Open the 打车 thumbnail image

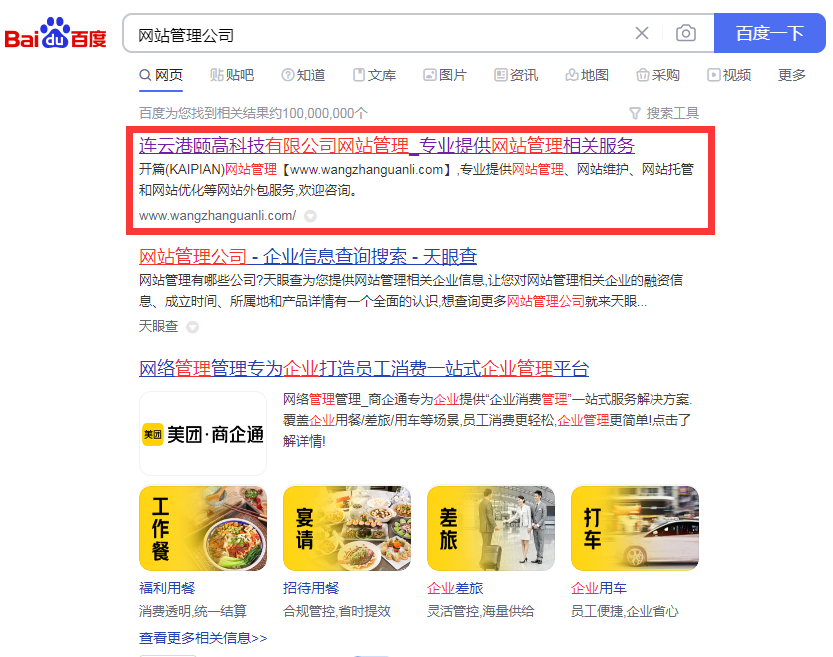point(635,528)
